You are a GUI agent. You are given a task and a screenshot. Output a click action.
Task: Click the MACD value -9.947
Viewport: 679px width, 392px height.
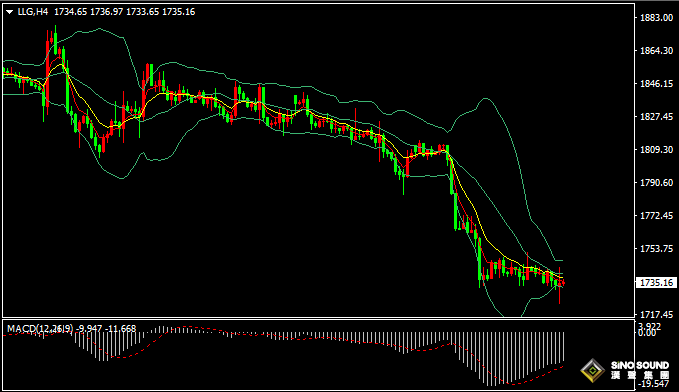coord(90,329)
